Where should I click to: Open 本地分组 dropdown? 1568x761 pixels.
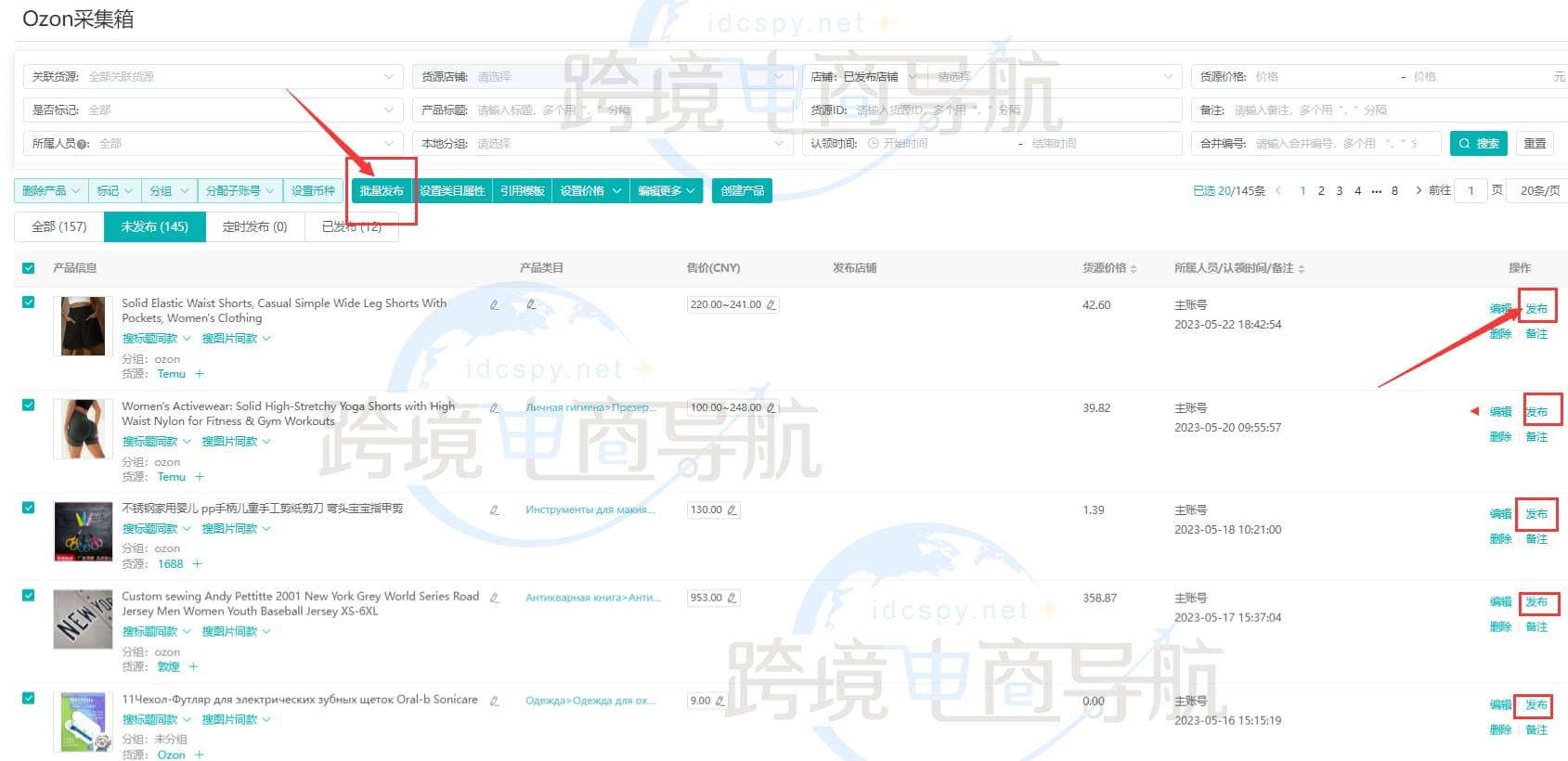[x=603, y=144]
